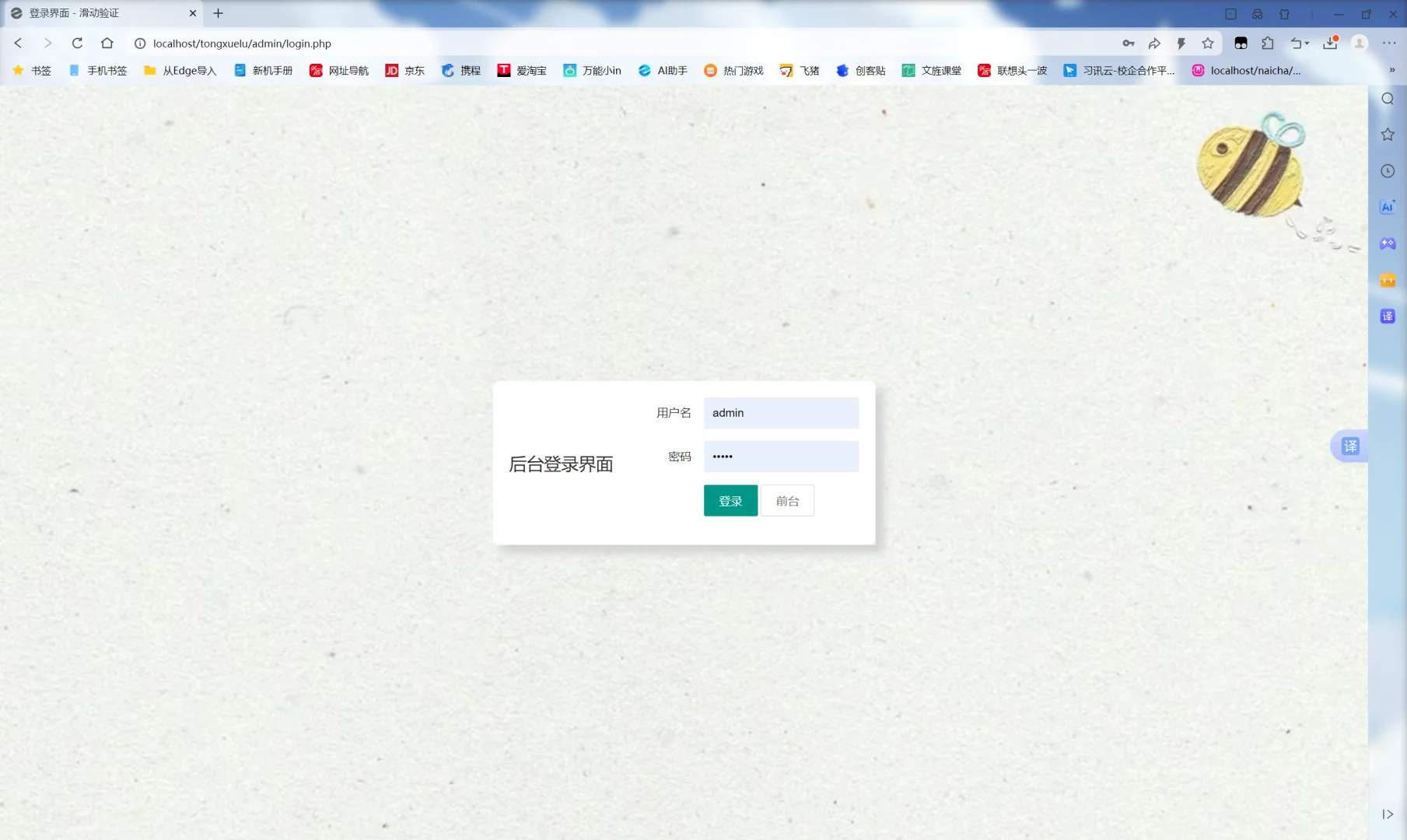
Task: Open the 京东 bookmark
Action: coord(405,70)
